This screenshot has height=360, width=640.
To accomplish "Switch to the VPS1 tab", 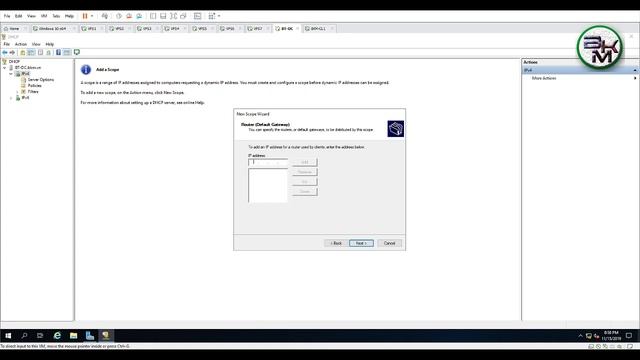I will [92, 29].
